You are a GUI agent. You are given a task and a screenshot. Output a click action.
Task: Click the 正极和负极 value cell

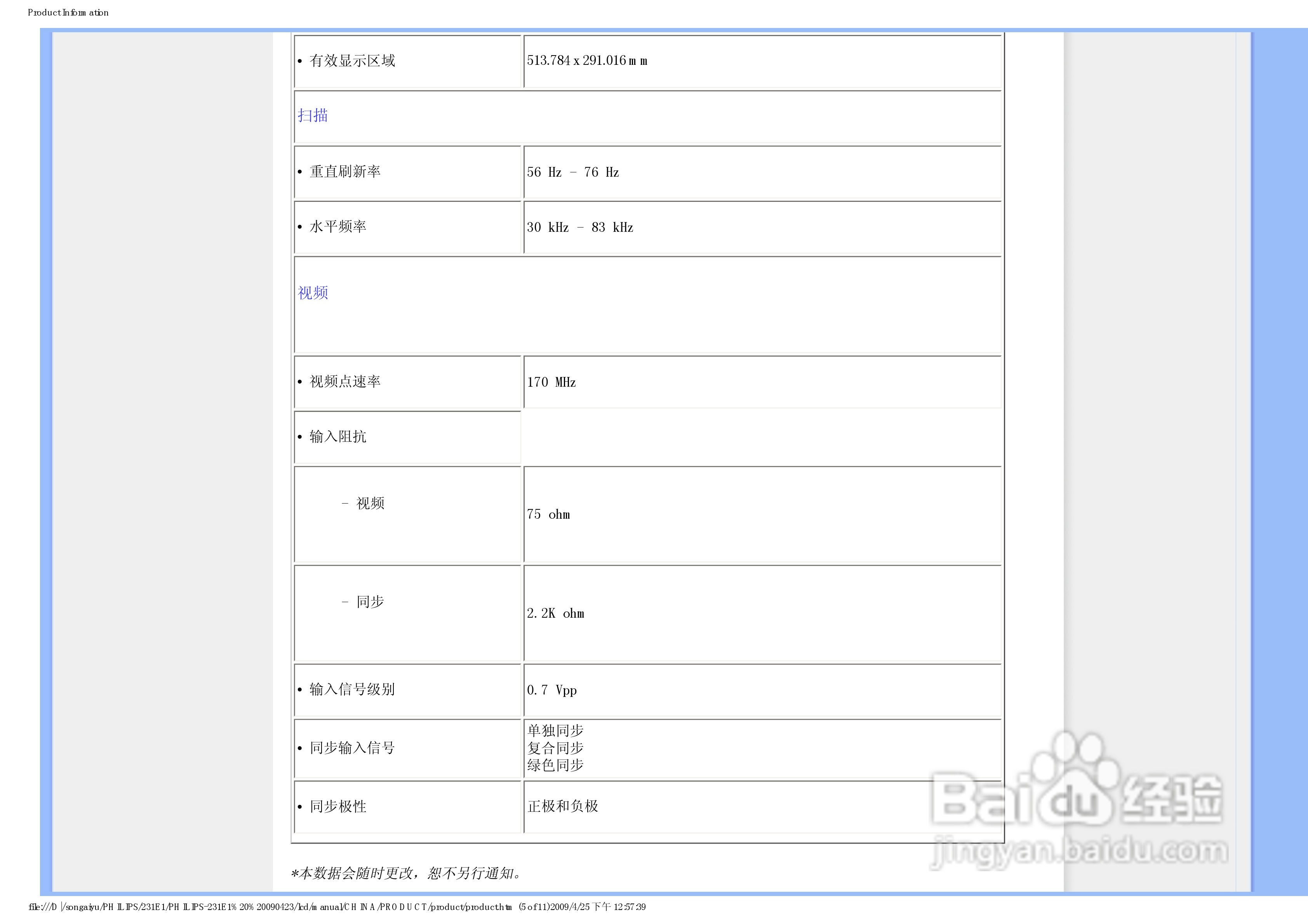click(562, 807)
